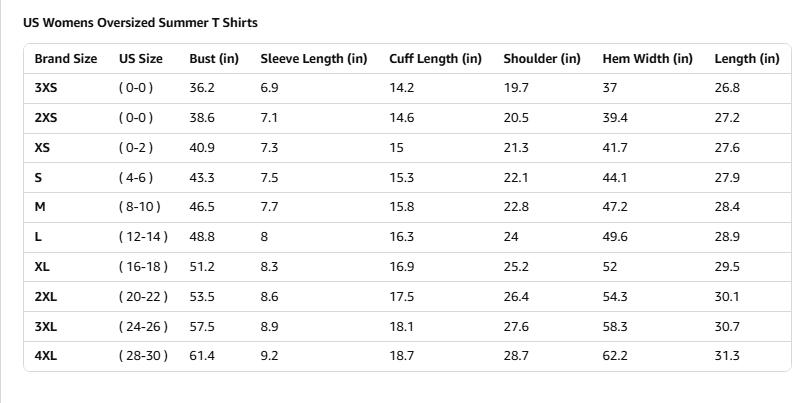
Task: Click the '3XS' brand size cell
Action: (46, 88)
